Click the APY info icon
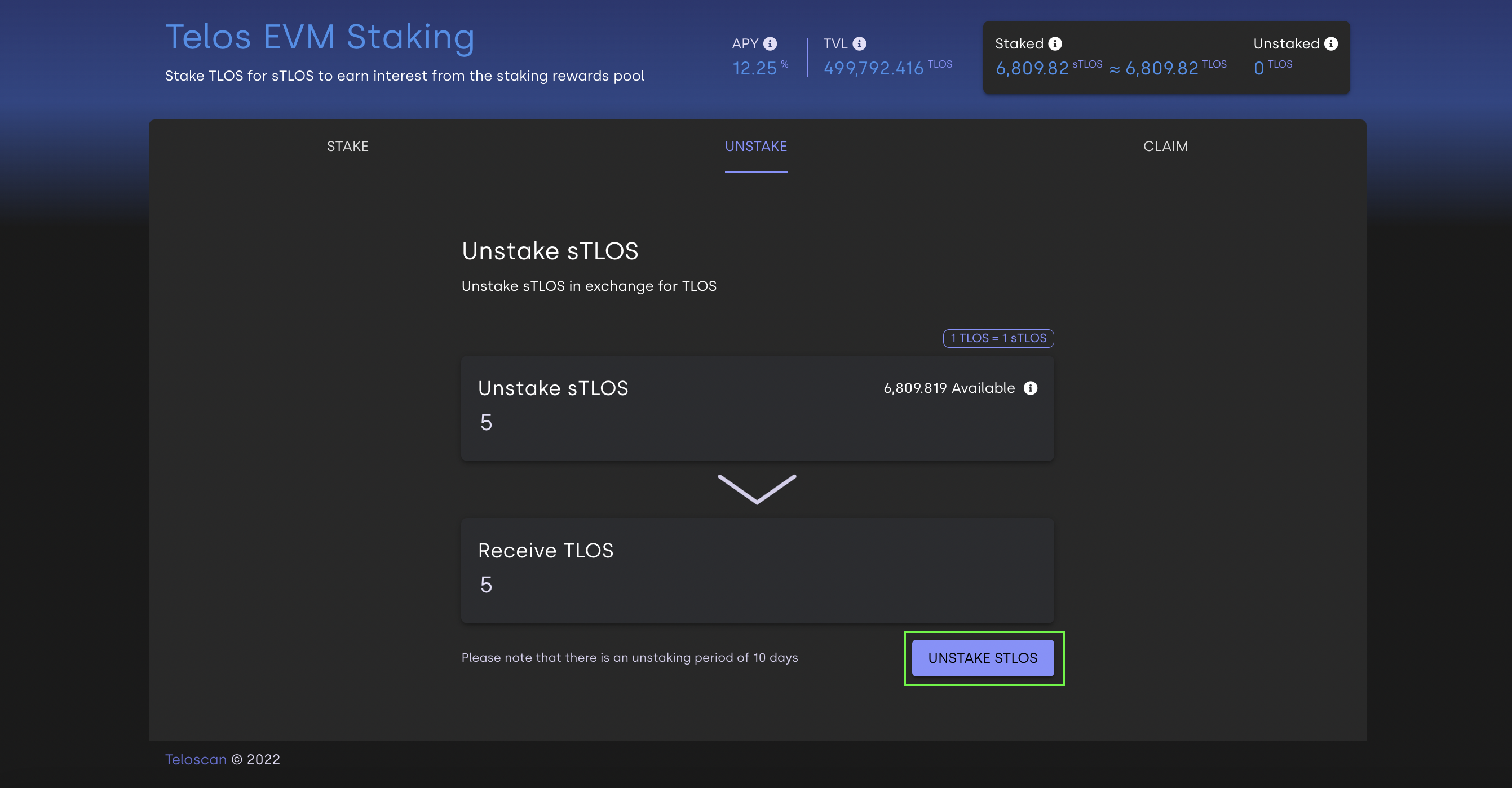1512x788 pixels. (x=770, y=44)
